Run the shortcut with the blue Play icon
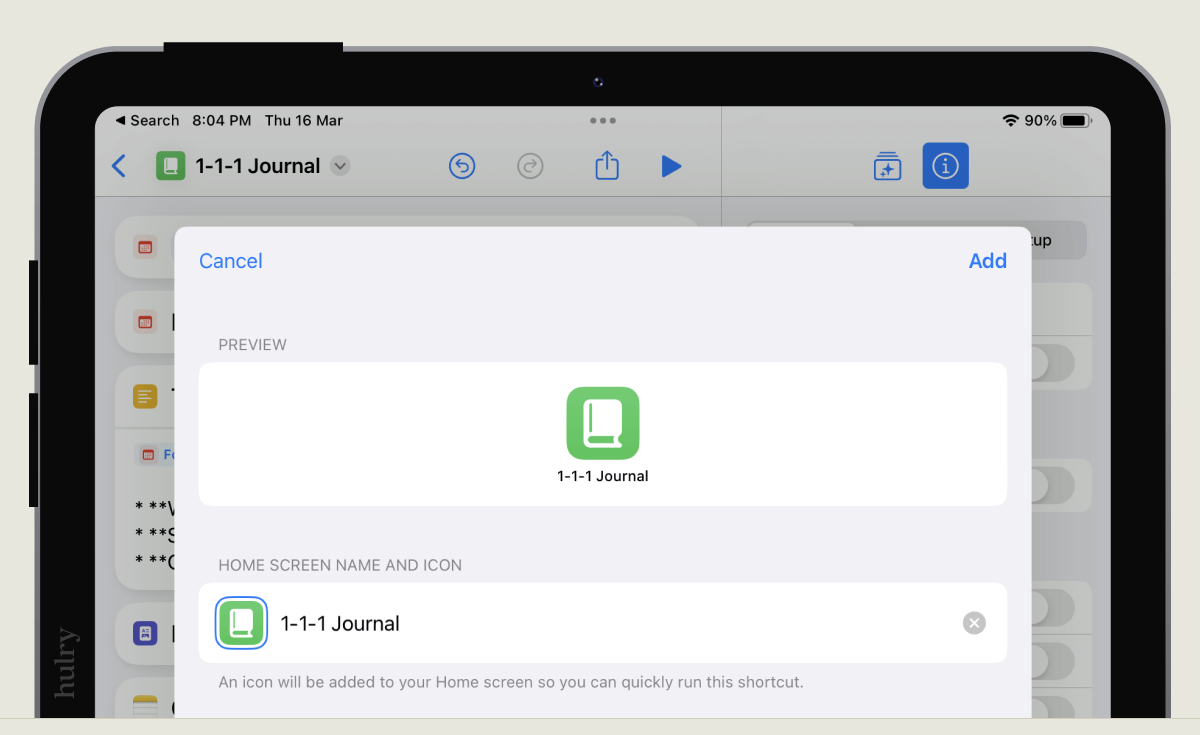This screenshot has height=735, width=1200. click(671, 166)
